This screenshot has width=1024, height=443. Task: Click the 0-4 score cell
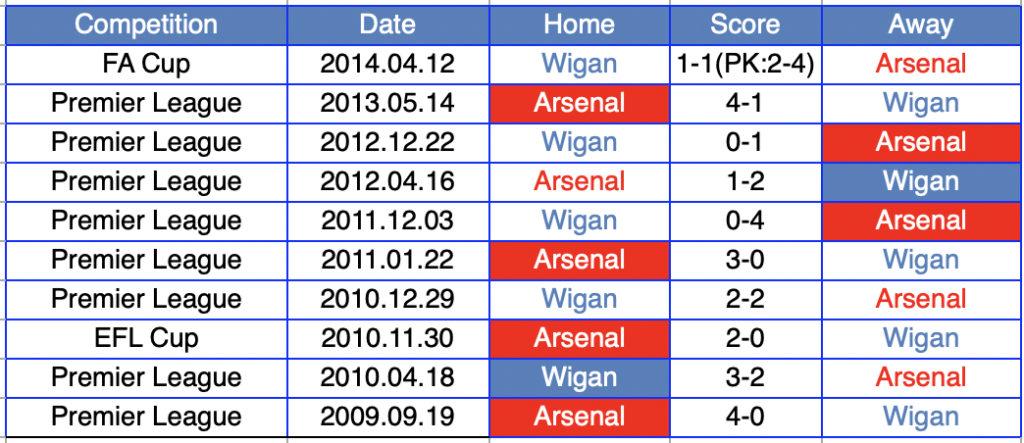pos(744,220)
